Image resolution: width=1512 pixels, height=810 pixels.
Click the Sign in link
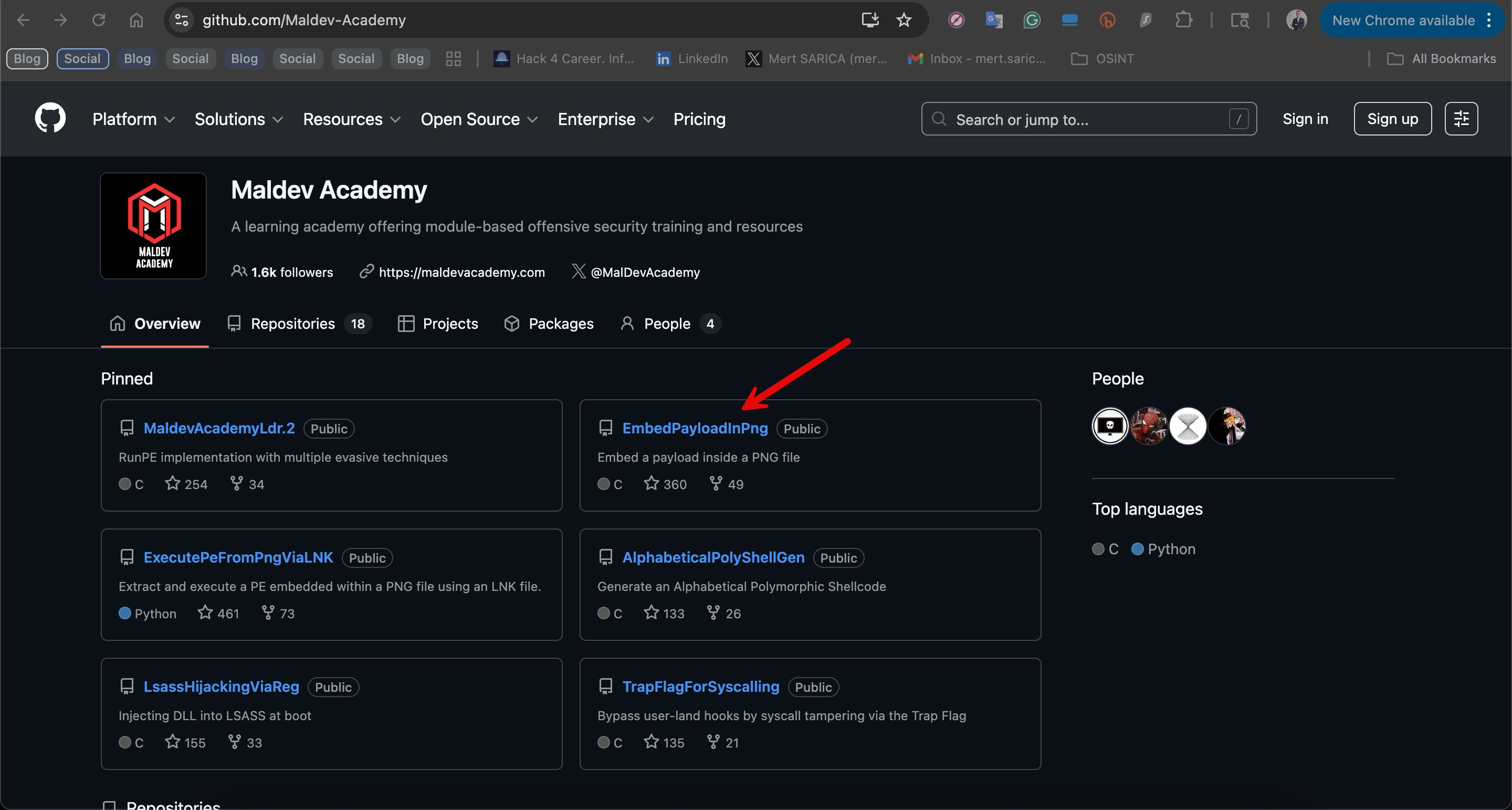(x=1305, y=119)
